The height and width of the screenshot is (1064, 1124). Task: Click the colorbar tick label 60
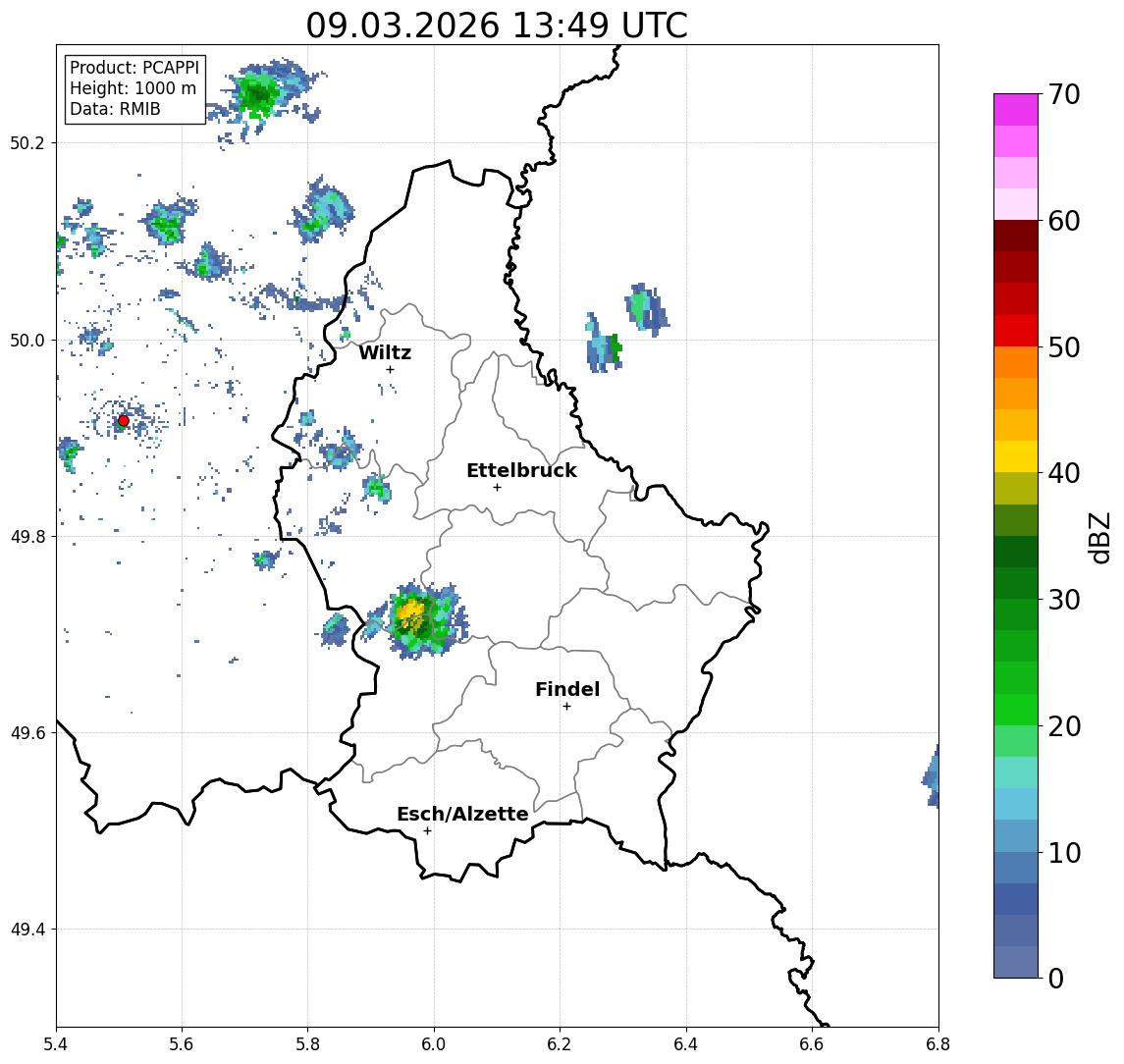point(1064,221)
